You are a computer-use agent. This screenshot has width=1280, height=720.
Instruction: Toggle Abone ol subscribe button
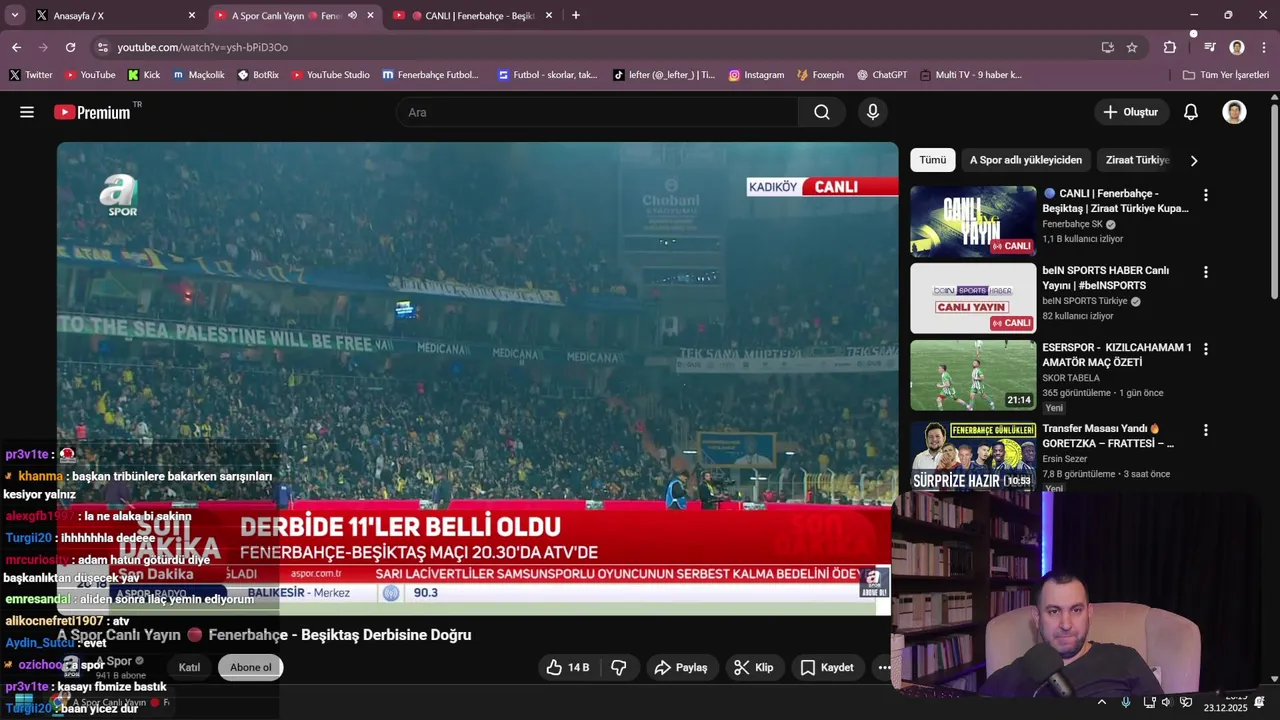pyautogui.click(x=251, y=667)
